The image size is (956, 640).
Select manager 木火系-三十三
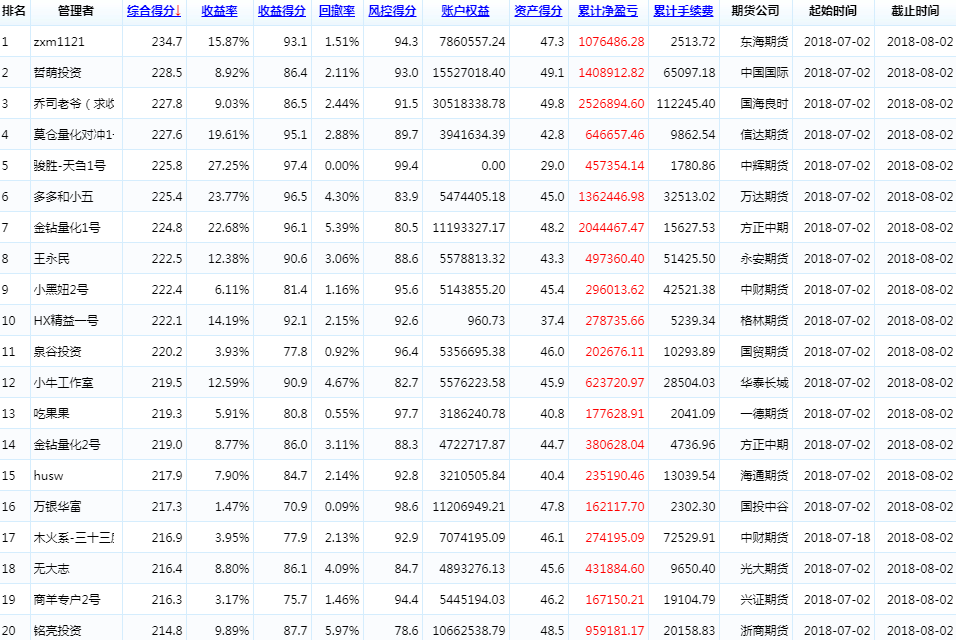coord(74,538)
